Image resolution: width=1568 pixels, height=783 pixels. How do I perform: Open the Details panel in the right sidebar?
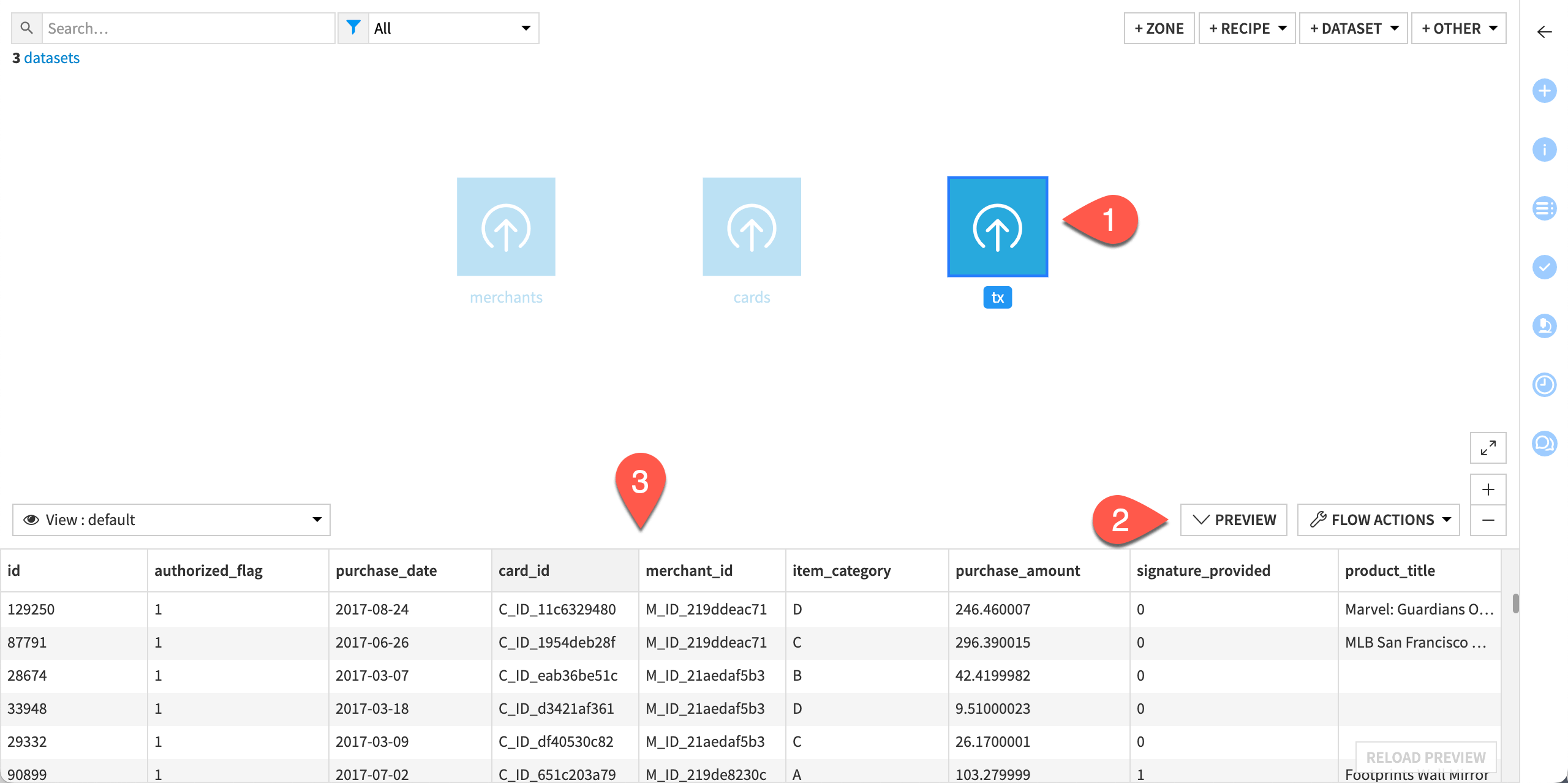click(1545, 149)
